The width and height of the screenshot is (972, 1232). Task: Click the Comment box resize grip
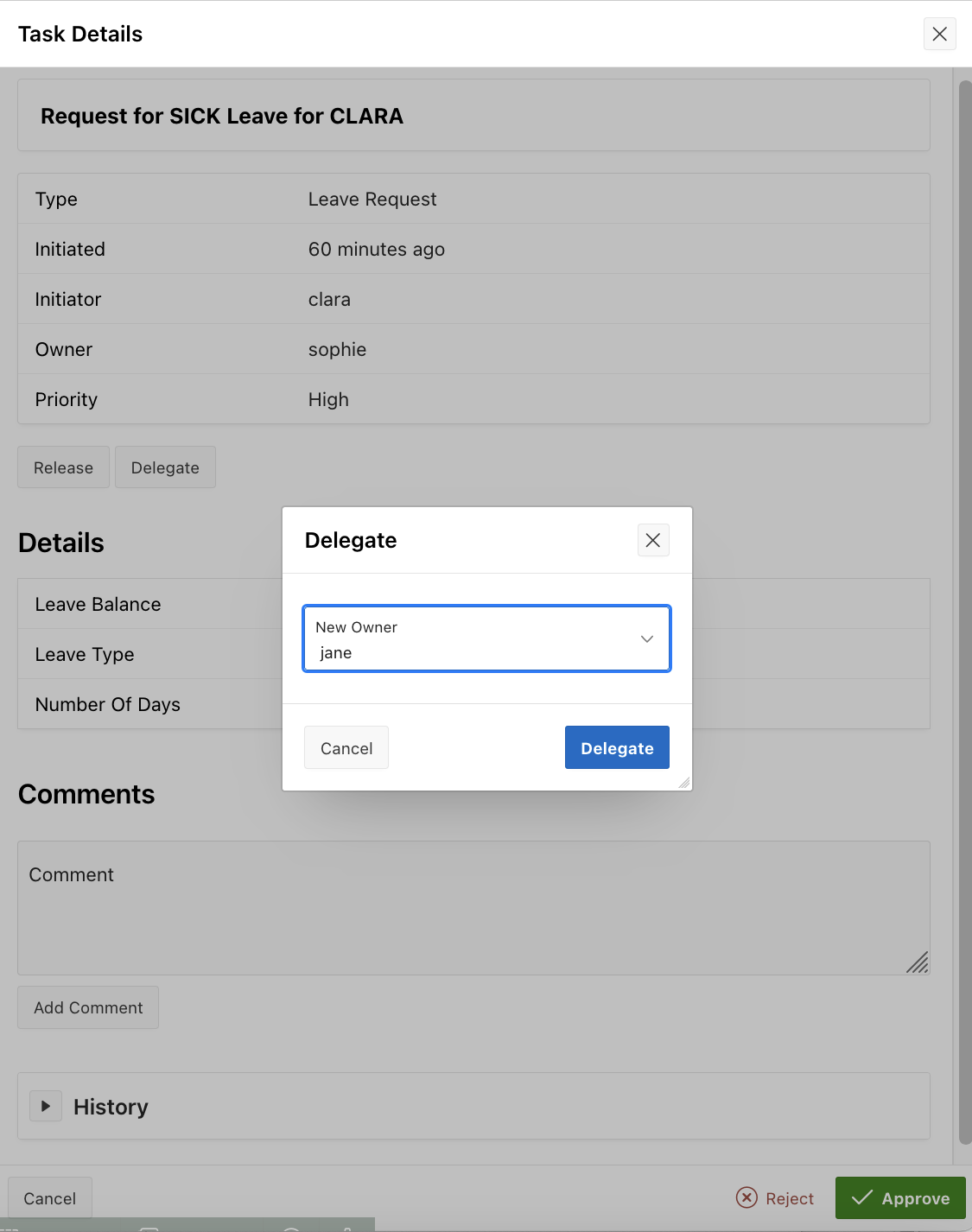pos(918,962)
